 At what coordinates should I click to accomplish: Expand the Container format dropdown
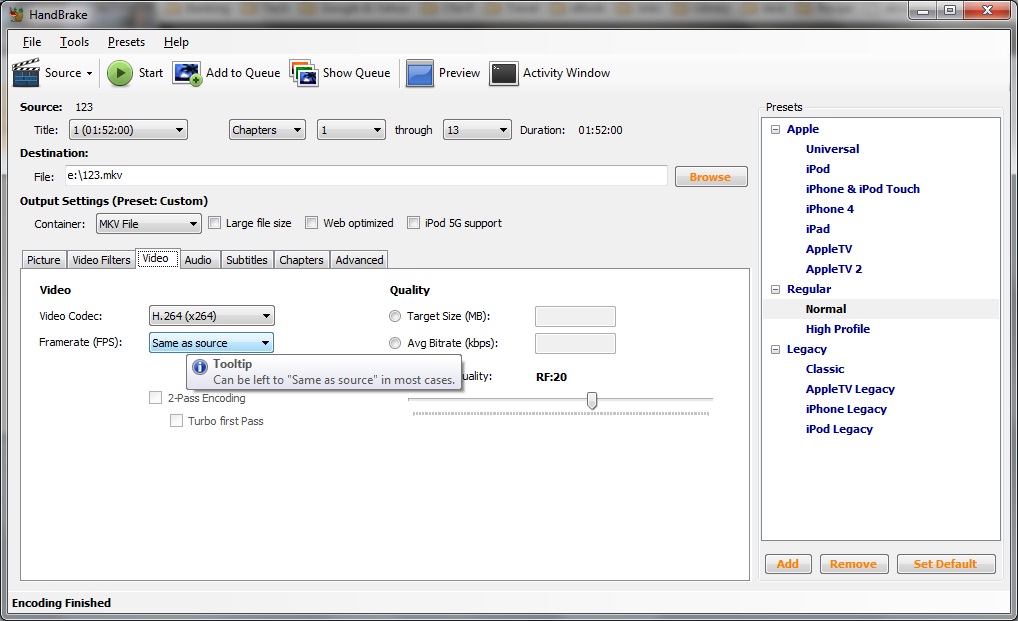click(x=148, y=224)
